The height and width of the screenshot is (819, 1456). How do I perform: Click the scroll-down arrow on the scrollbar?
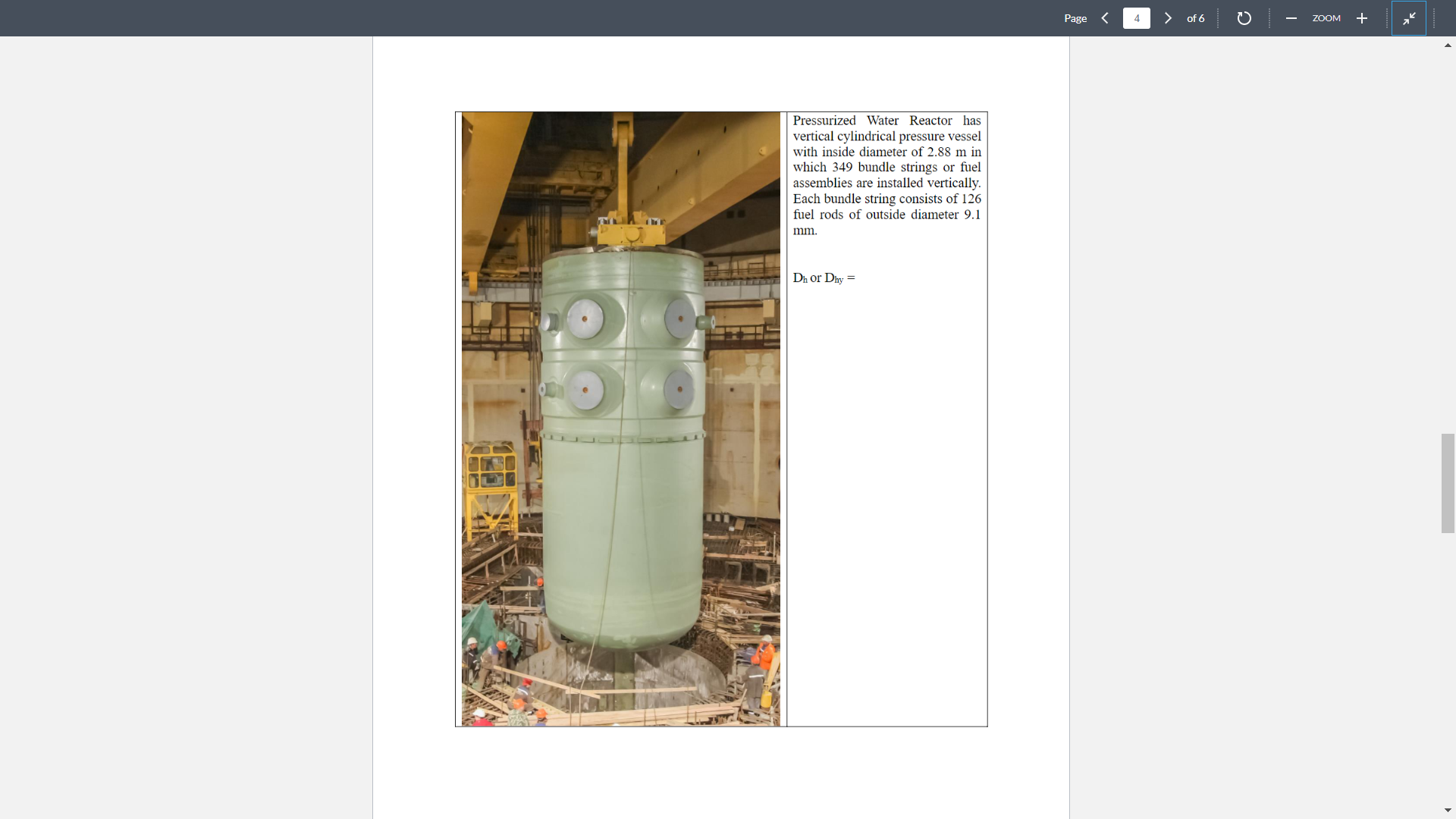point(1448,809)
